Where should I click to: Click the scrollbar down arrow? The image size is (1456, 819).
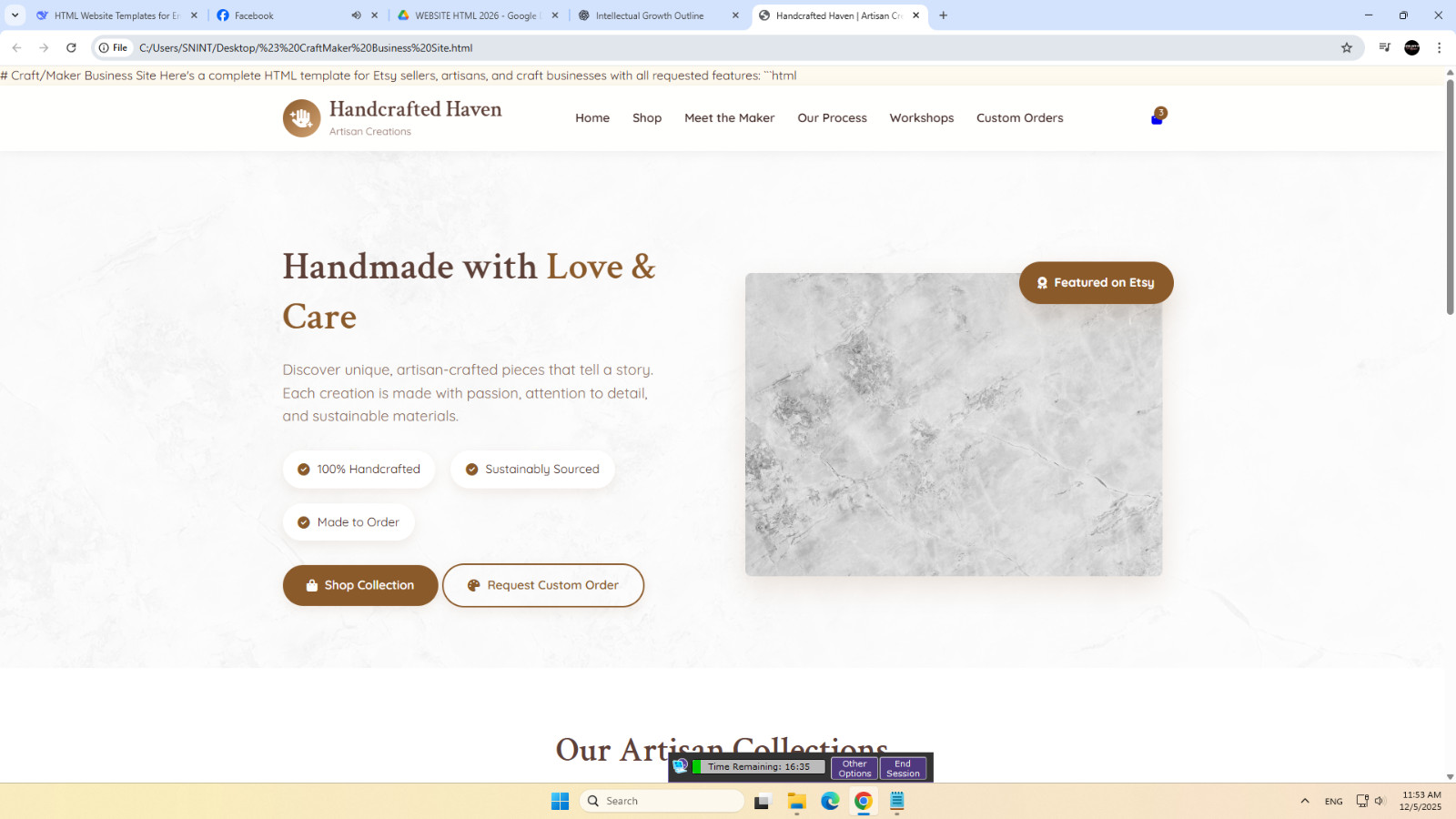pos(1450,777)
